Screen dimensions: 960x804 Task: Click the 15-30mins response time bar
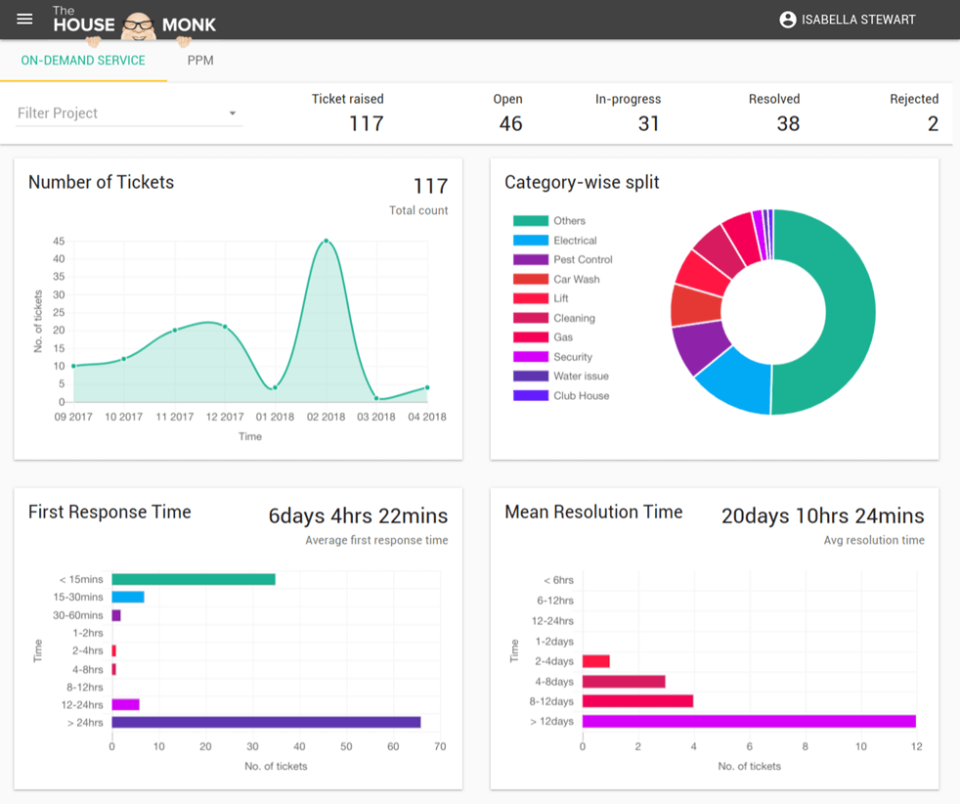(128, 597)
